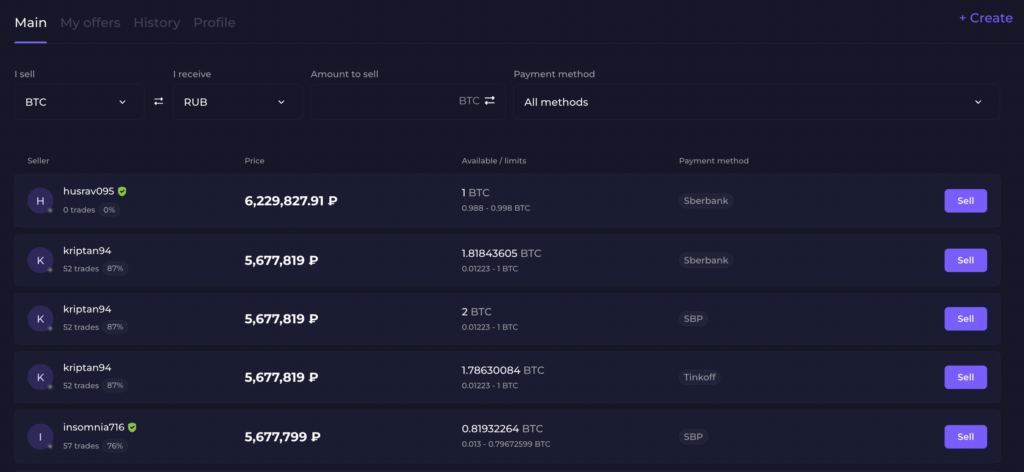Click the 1.81843605 BTC available amount

pyautogui.click(x=502, y=253)
